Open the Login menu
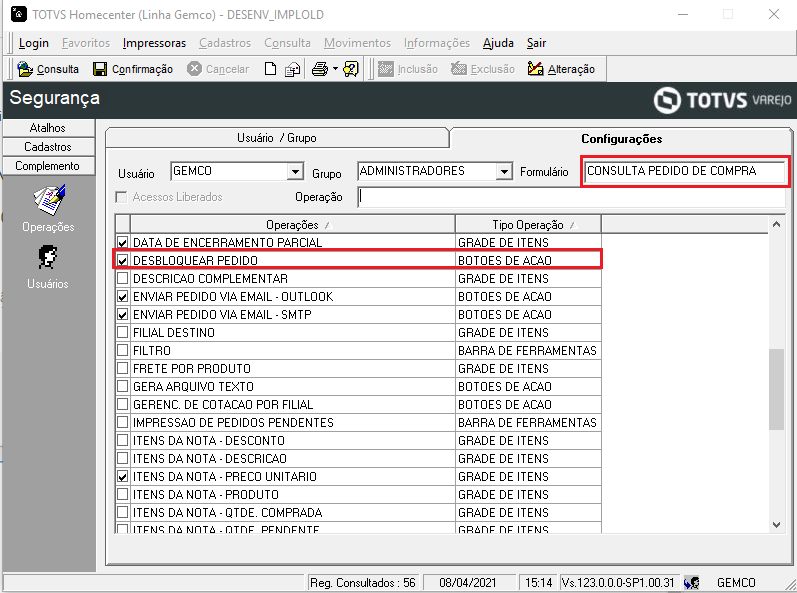This screenshot has width=797, height=593. tap(34, 43)
